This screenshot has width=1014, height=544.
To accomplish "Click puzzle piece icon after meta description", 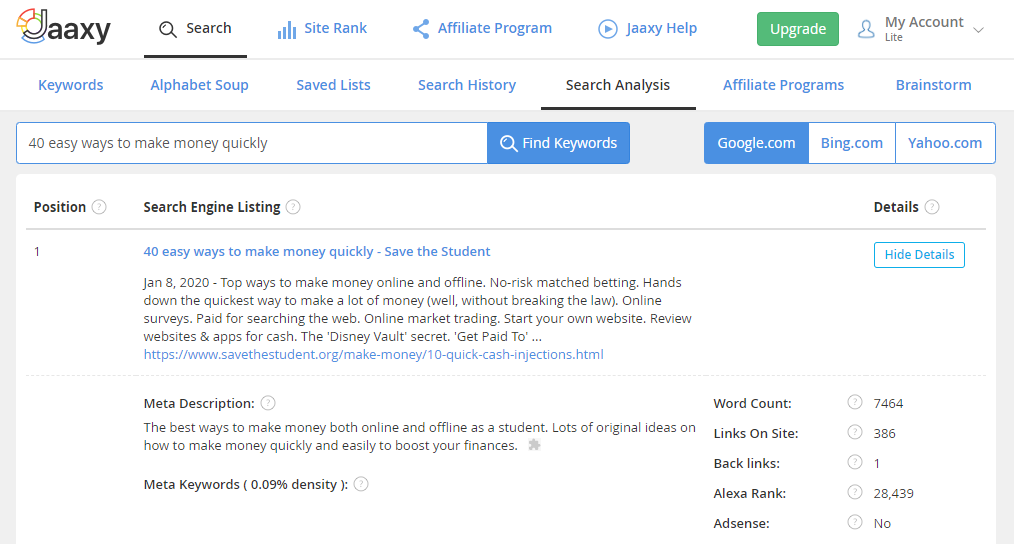I will click(534, 445).
